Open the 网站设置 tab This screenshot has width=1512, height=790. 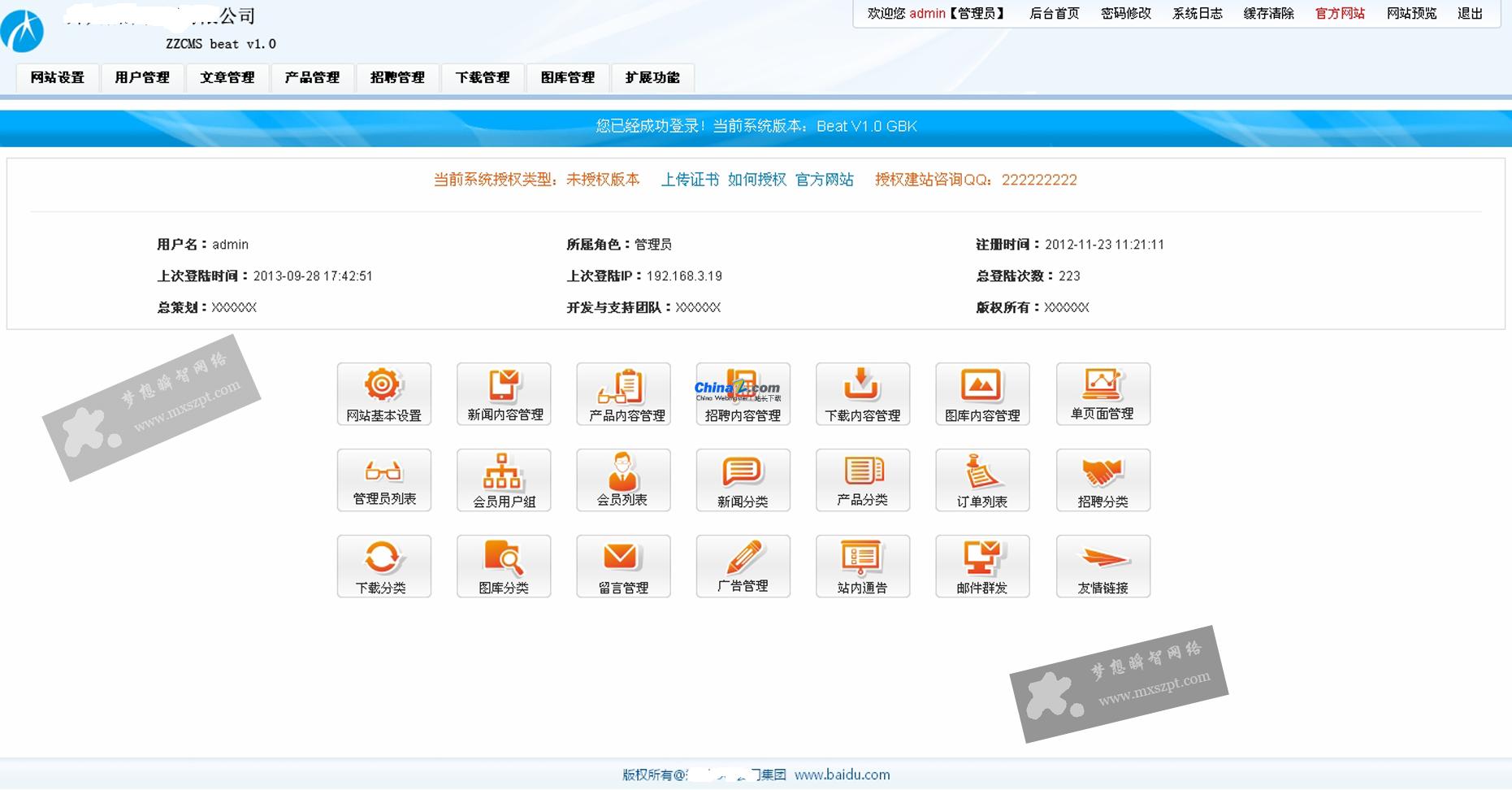tap(58, 78)
